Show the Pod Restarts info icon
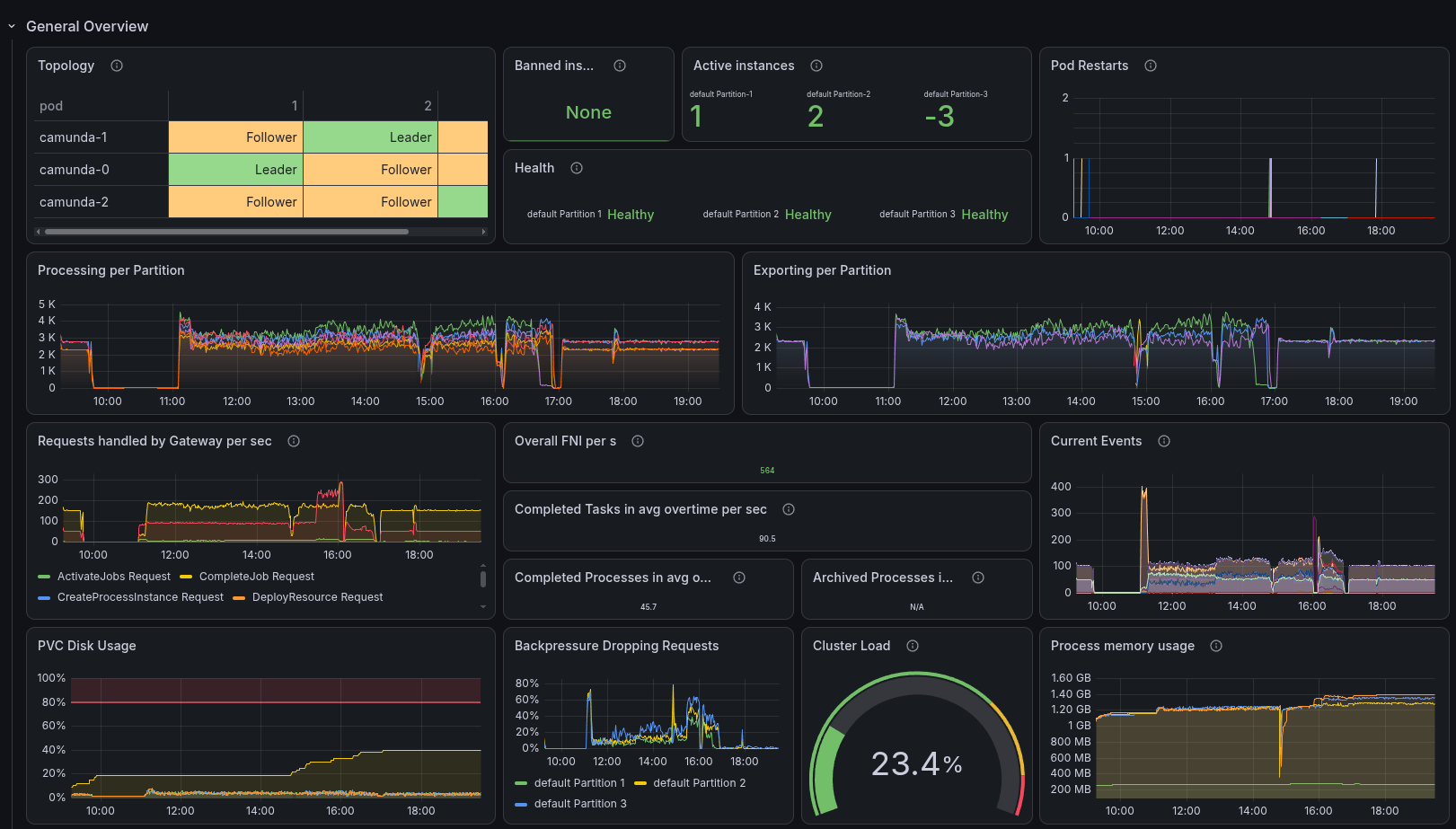 tap(1151, 66)
